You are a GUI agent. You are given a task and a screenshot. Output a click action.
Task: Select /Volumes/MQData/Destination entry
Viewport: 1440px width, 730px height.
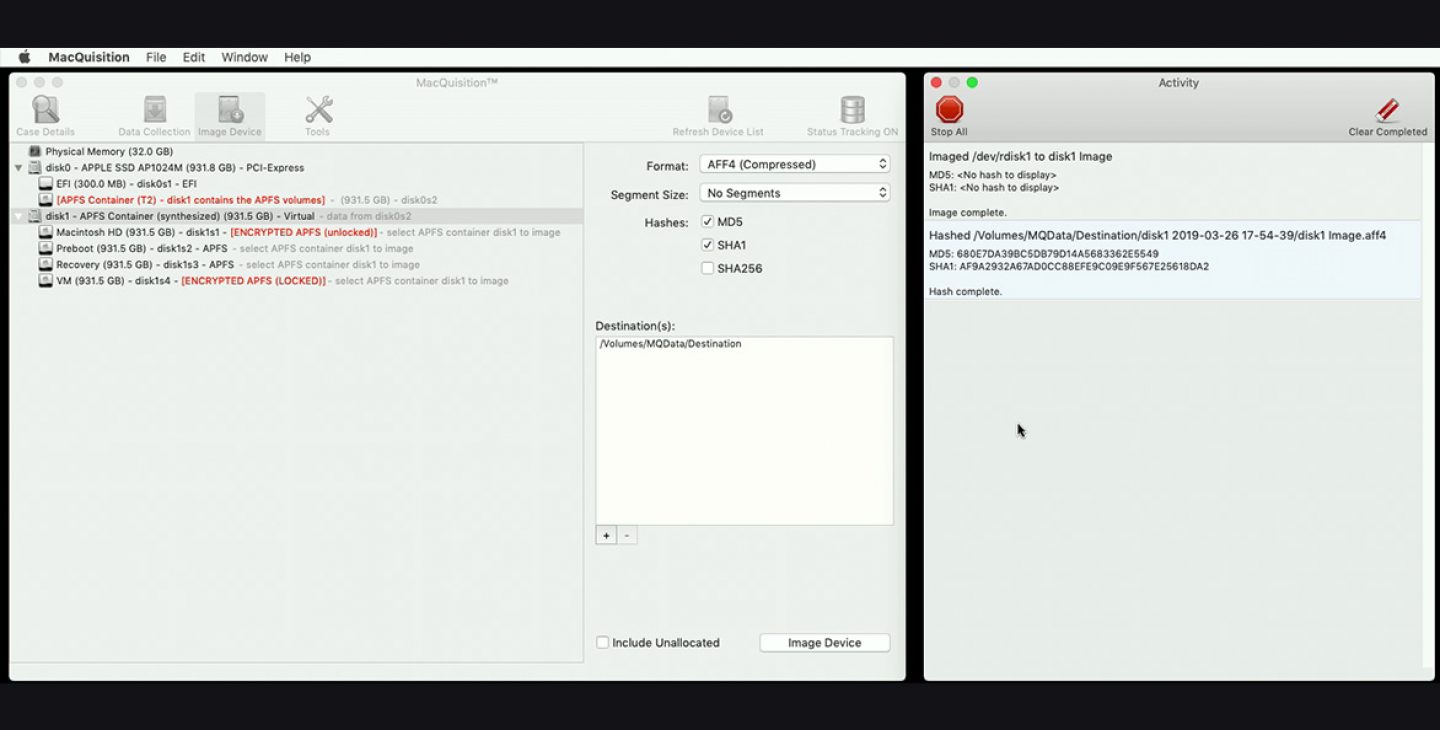[744, 344]
